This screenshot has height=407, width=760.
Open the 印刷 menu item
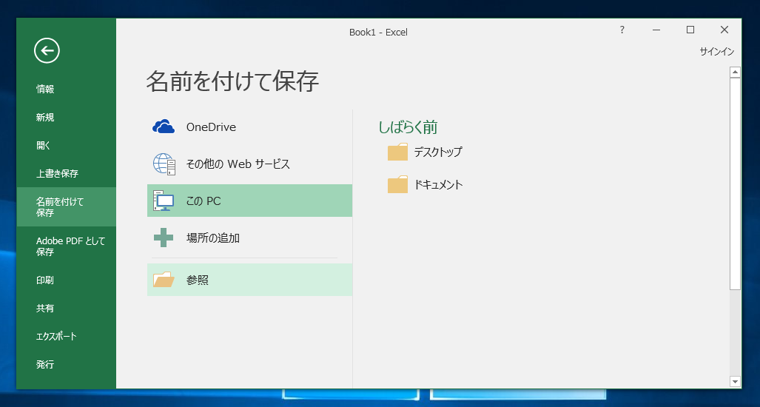(45, 280)
